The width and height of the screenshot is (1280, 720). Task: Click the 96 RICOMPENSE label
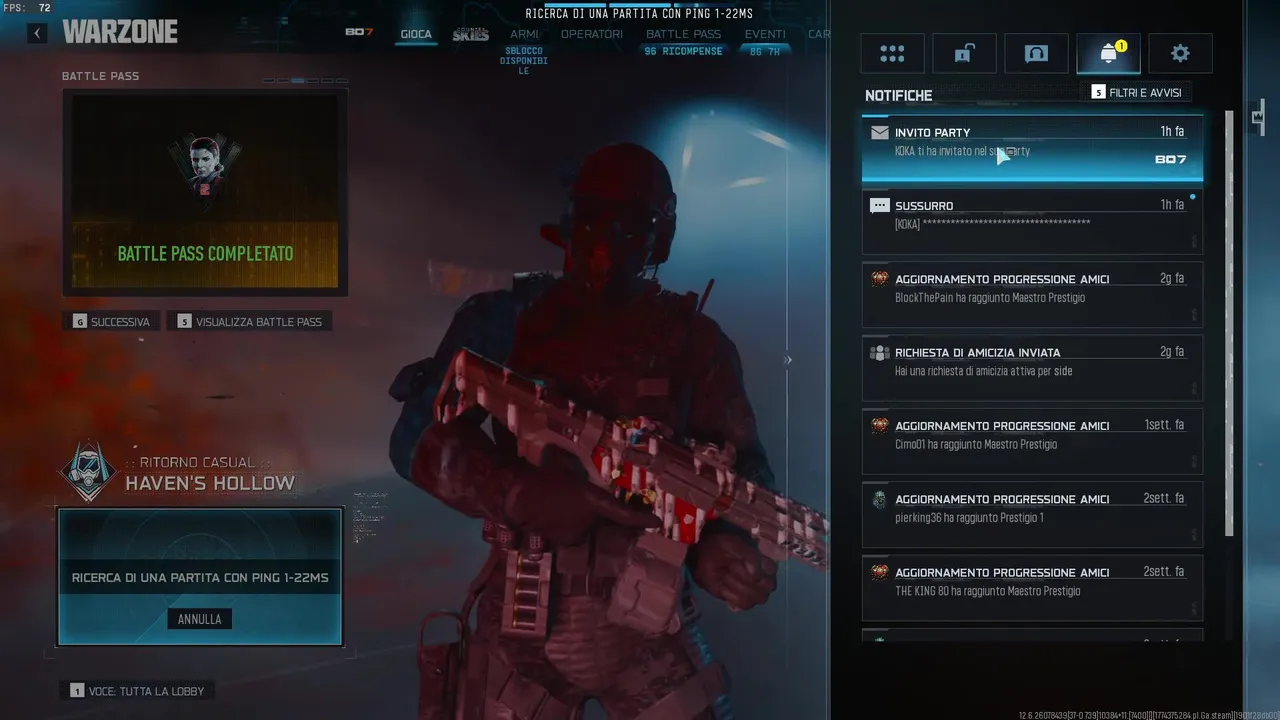click(683, 51)
